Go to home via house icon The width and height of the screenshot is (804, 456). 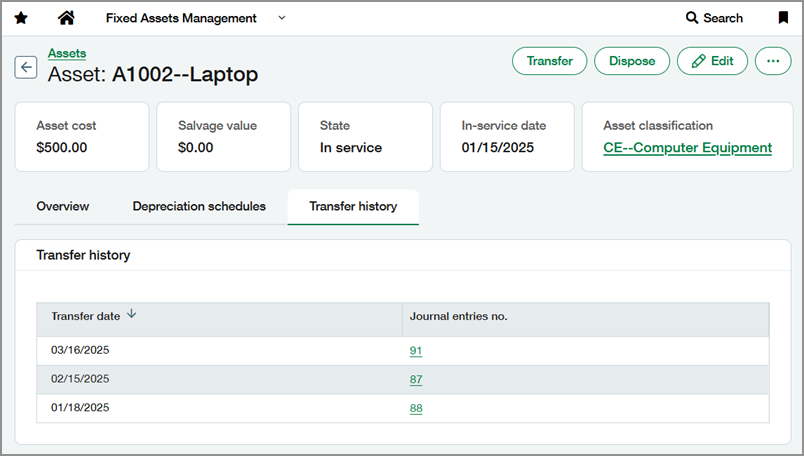(x=67, y=18)
